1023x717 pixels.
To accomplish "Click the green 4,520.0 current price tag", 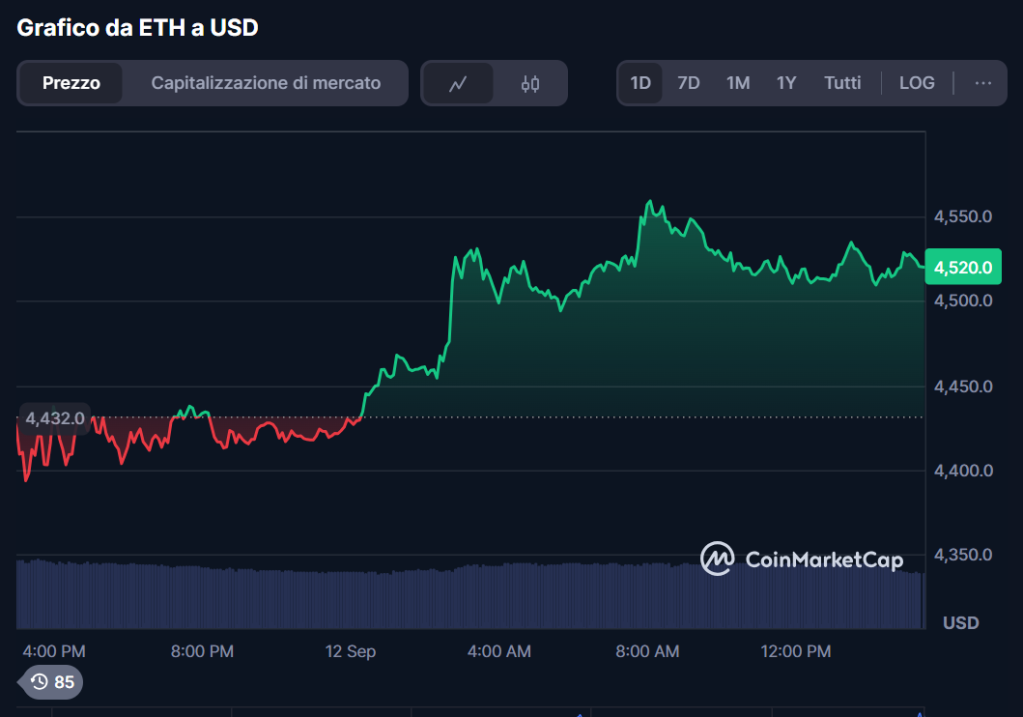I will [x=962, y=267].
